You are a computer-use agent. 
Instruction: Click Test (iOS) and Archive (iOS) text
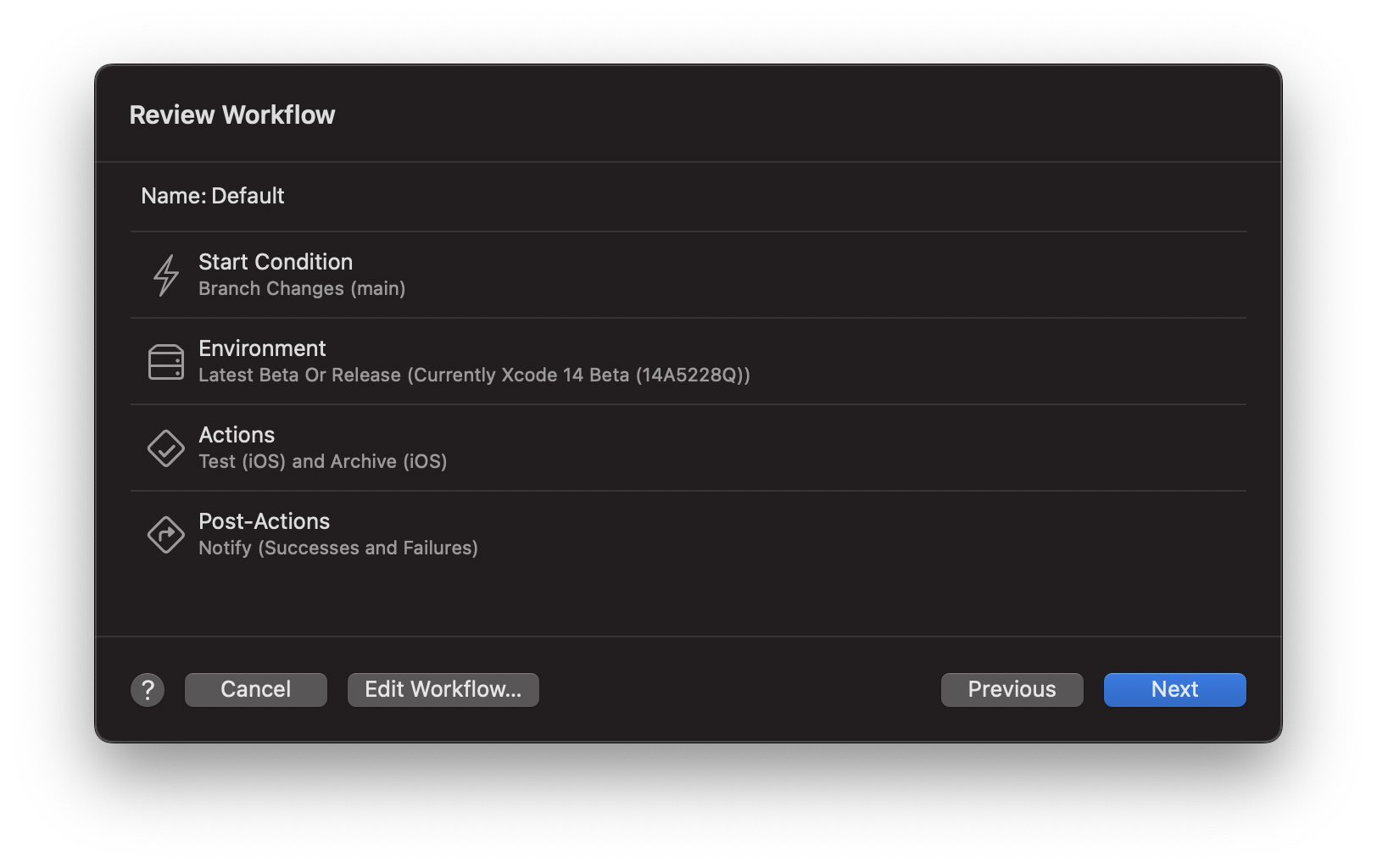click(323, 462)
